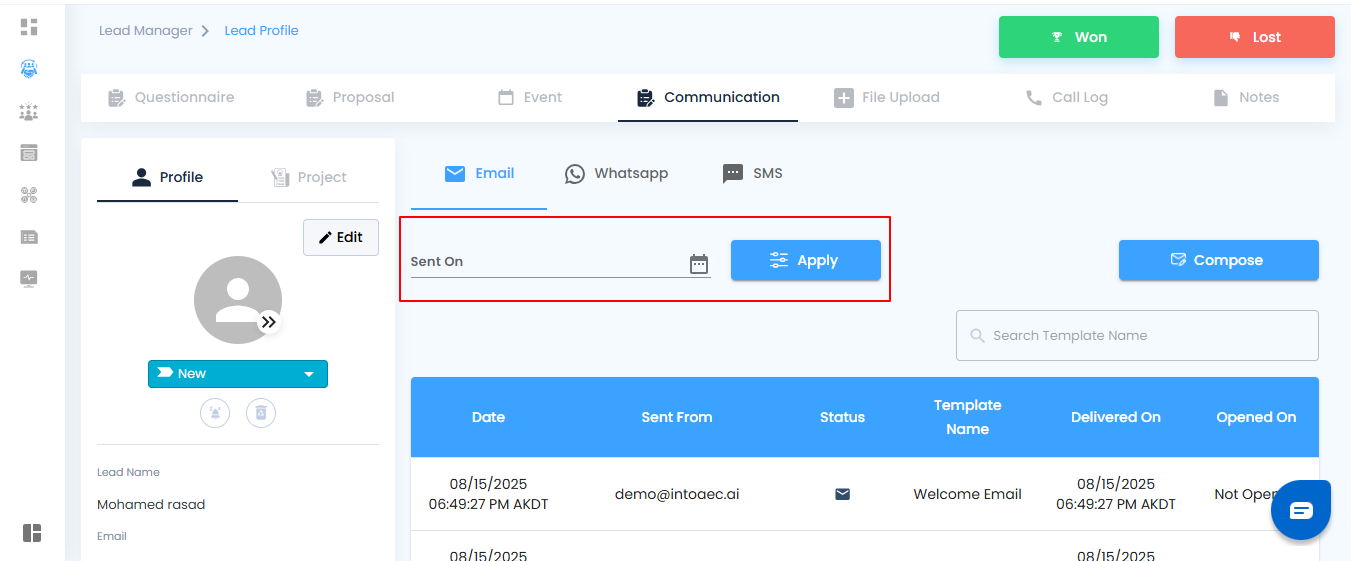Click the layout panel icon at sidebar bottom
This screenshot has height=561, width=1353.
[x=32, y=533]
